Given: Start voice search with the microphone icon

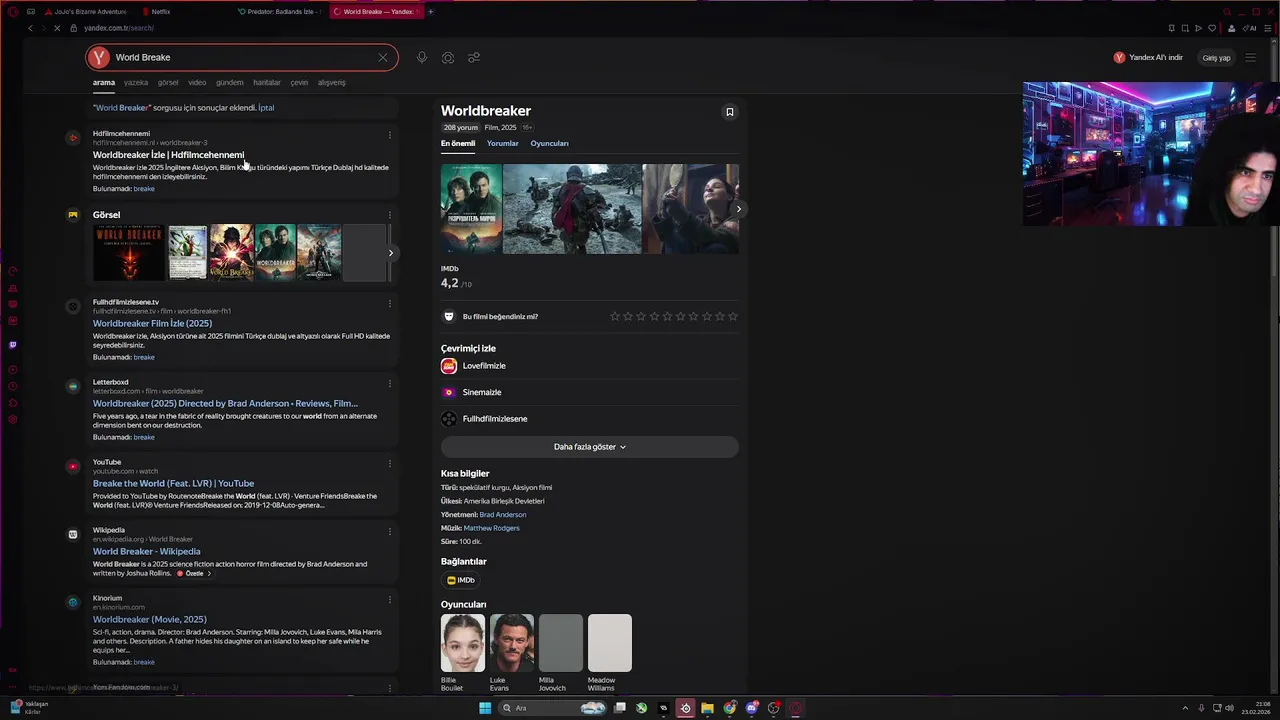Looking at the screenshot, I should [422, 58].
